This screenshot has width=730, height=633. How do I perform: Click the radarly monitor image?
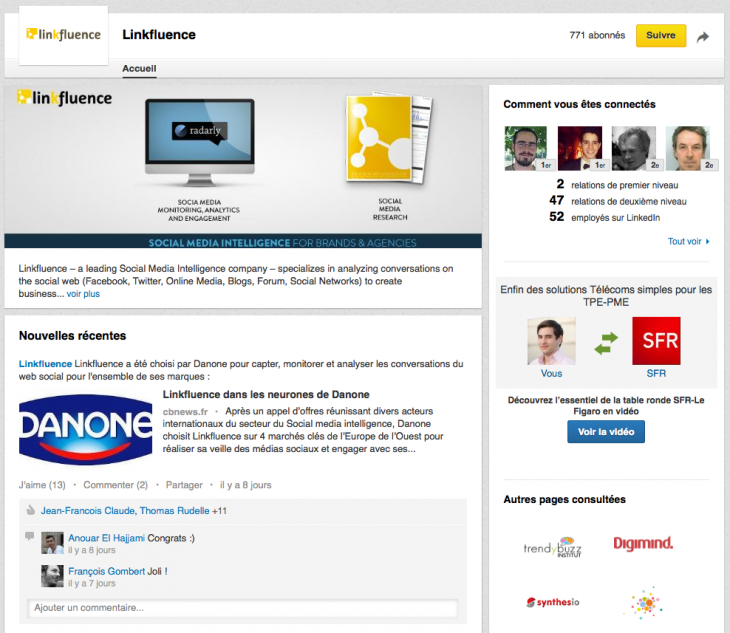[200, 141]
